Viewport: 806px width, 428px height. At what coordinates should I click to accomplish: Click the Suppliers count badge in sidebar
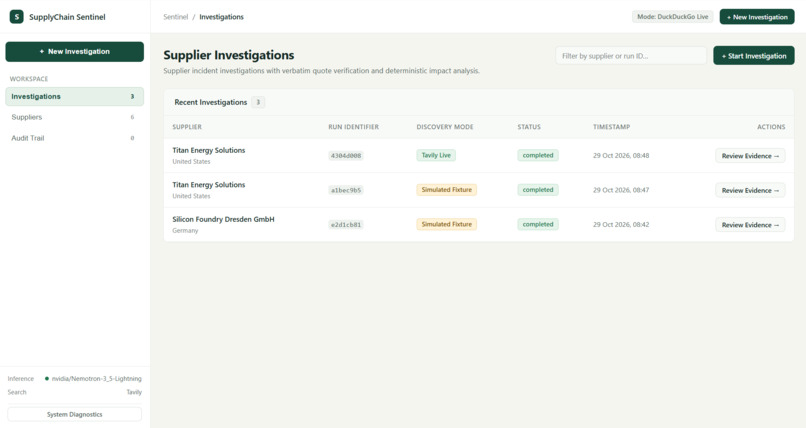coord(132,117)
